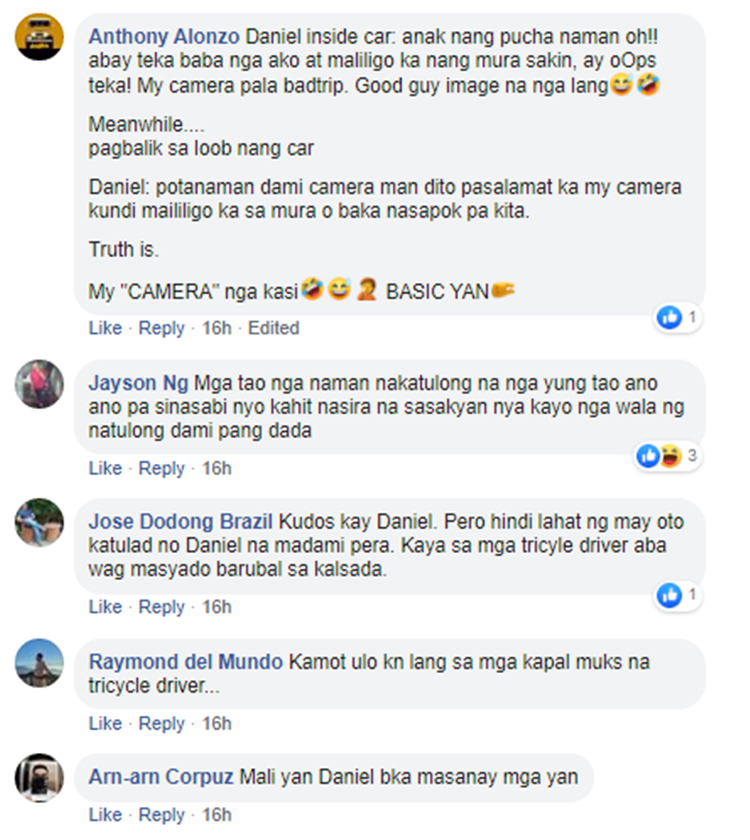Like Anthony Alonzo's comment
This screenshot has width=750, height=840.
tap(105, 328)
